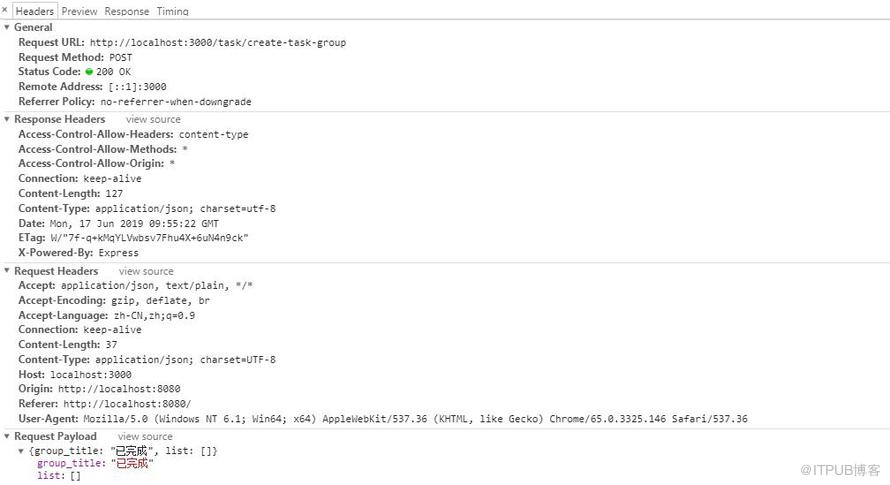Click the green status code indicator
Viewport: 890px width, 485px height.
pos(89,72)
